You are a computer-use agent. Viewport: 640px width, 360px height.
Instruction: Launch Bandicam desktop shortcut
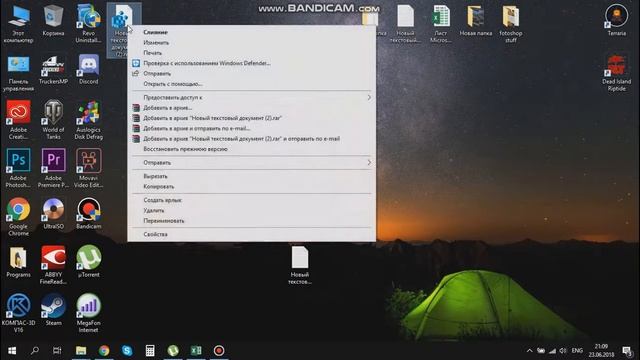[x=89, y=213]
